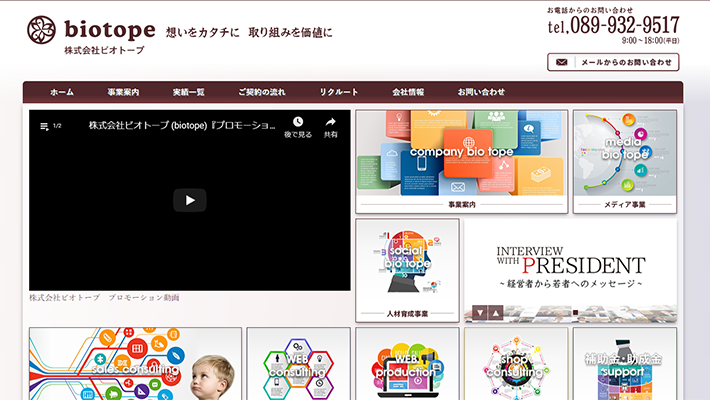Click the お電話からのお問い合わせ label
710x400 pixels.
pos(590,10)
